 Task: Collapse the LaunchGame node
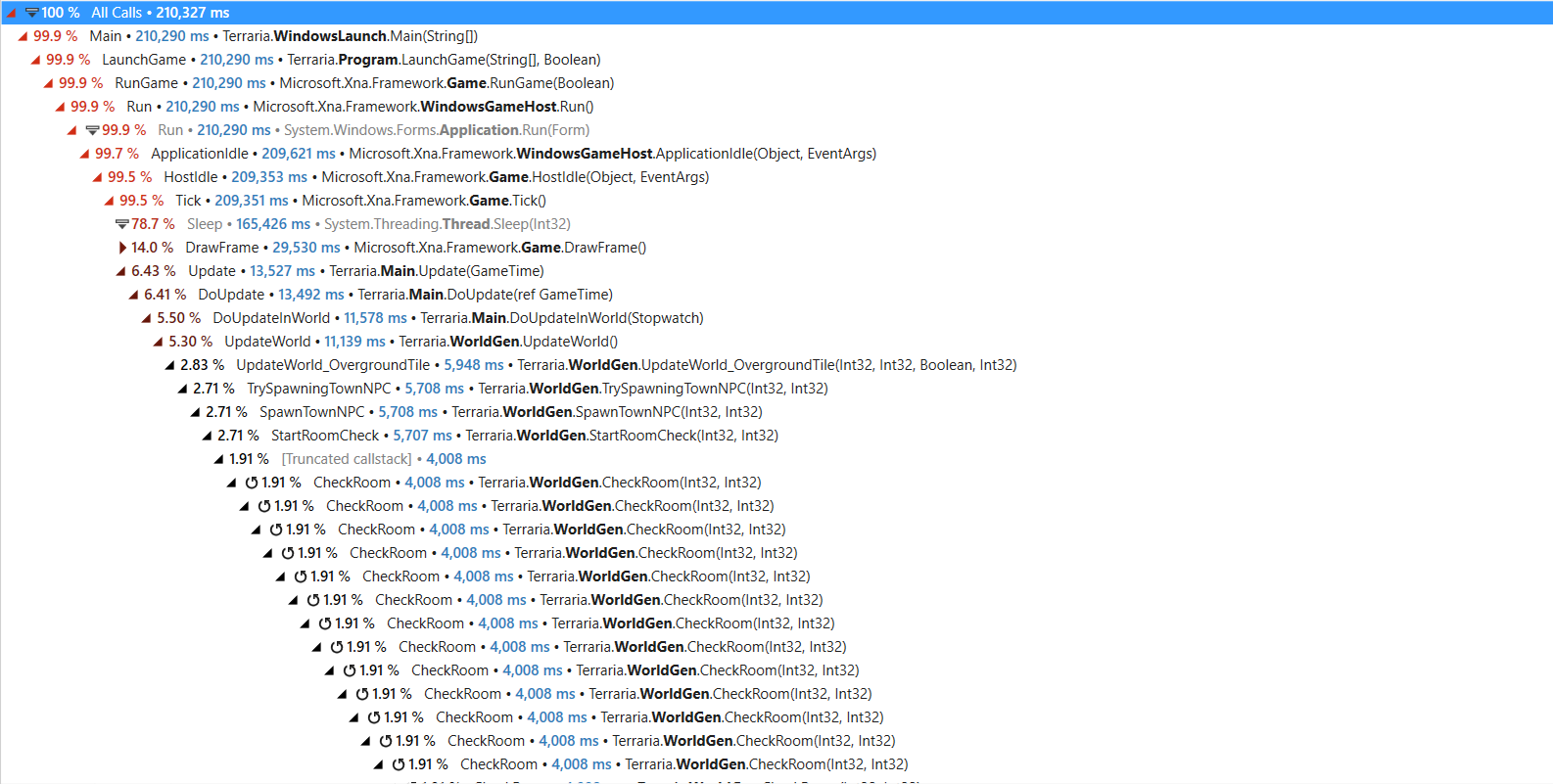point(35,60)
